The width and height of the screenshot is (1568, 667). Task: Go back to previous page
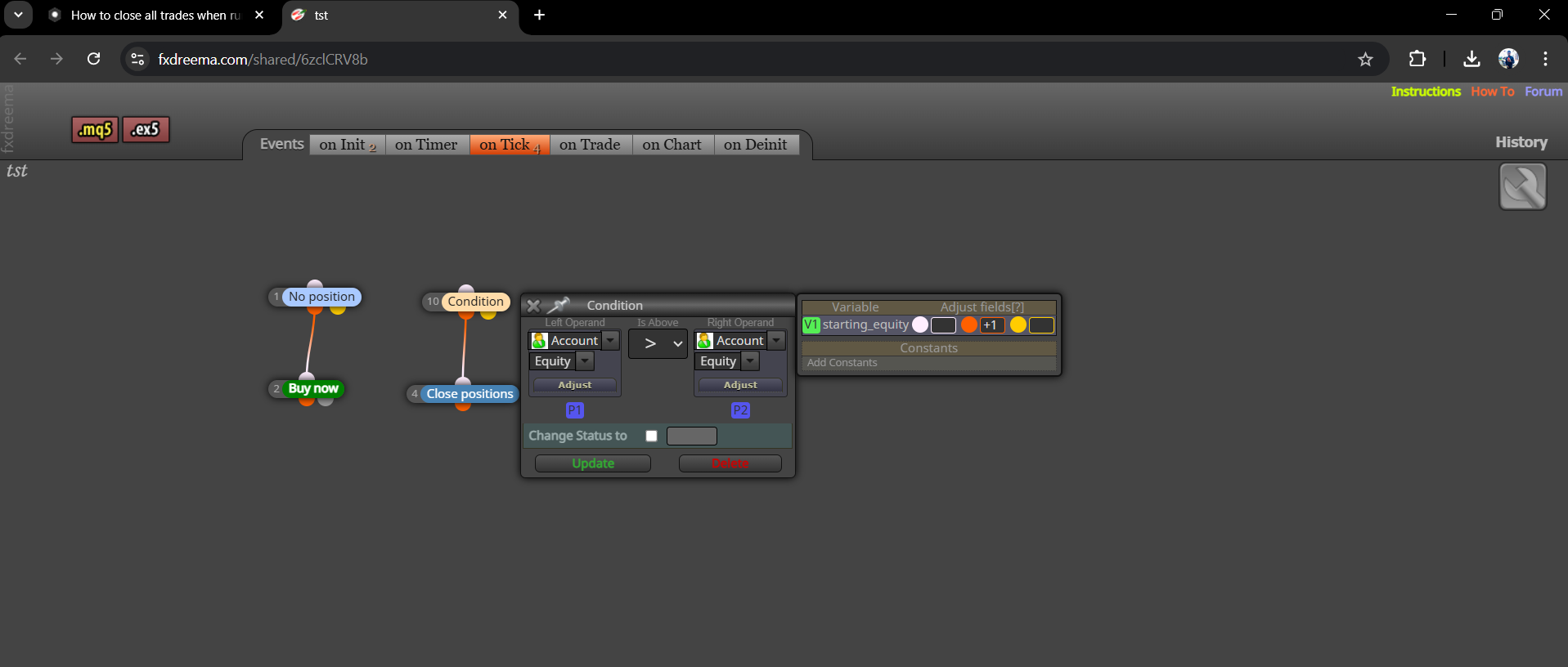(20, 59)
